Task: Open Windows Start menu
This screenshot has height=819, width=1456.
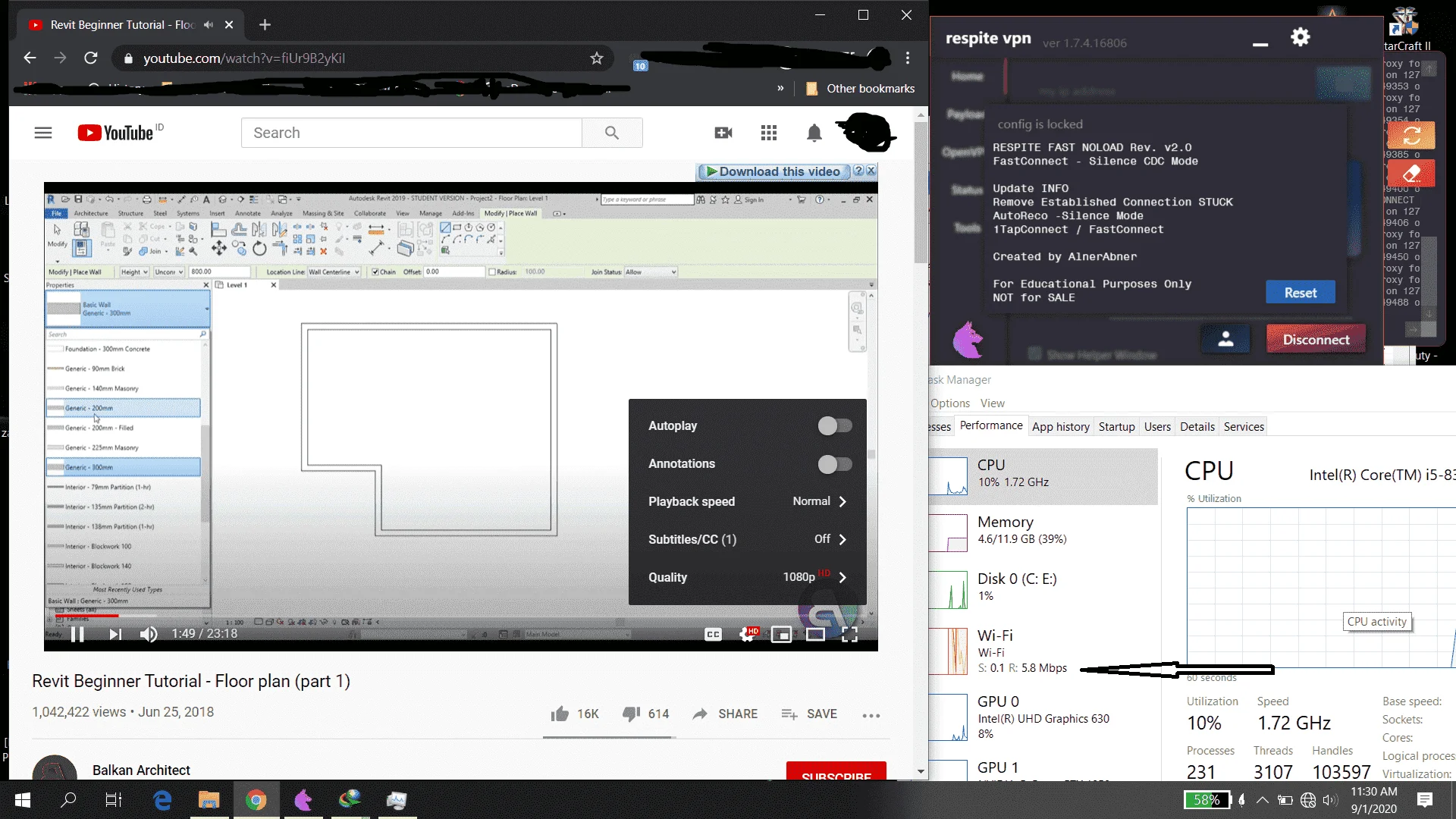Action: coord(23,800)
